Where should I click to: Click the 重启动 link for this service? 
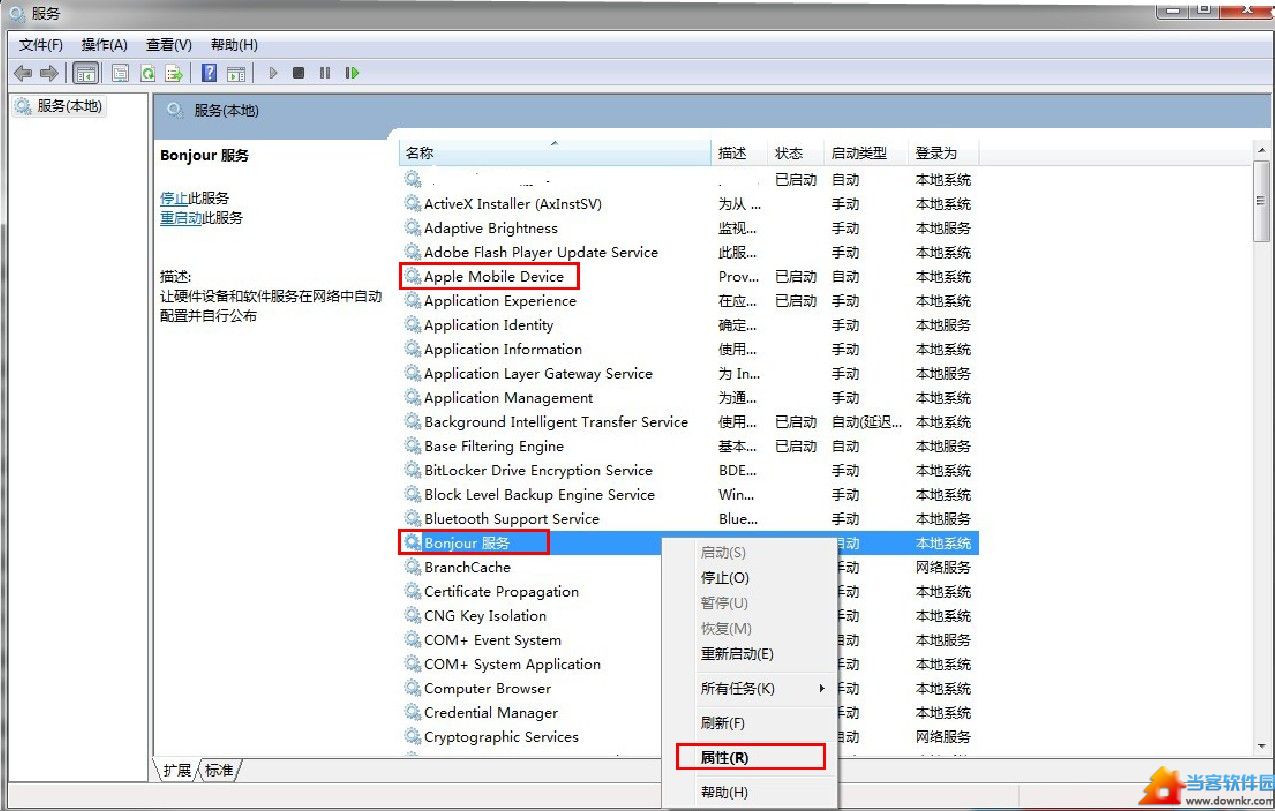[181, 217]
